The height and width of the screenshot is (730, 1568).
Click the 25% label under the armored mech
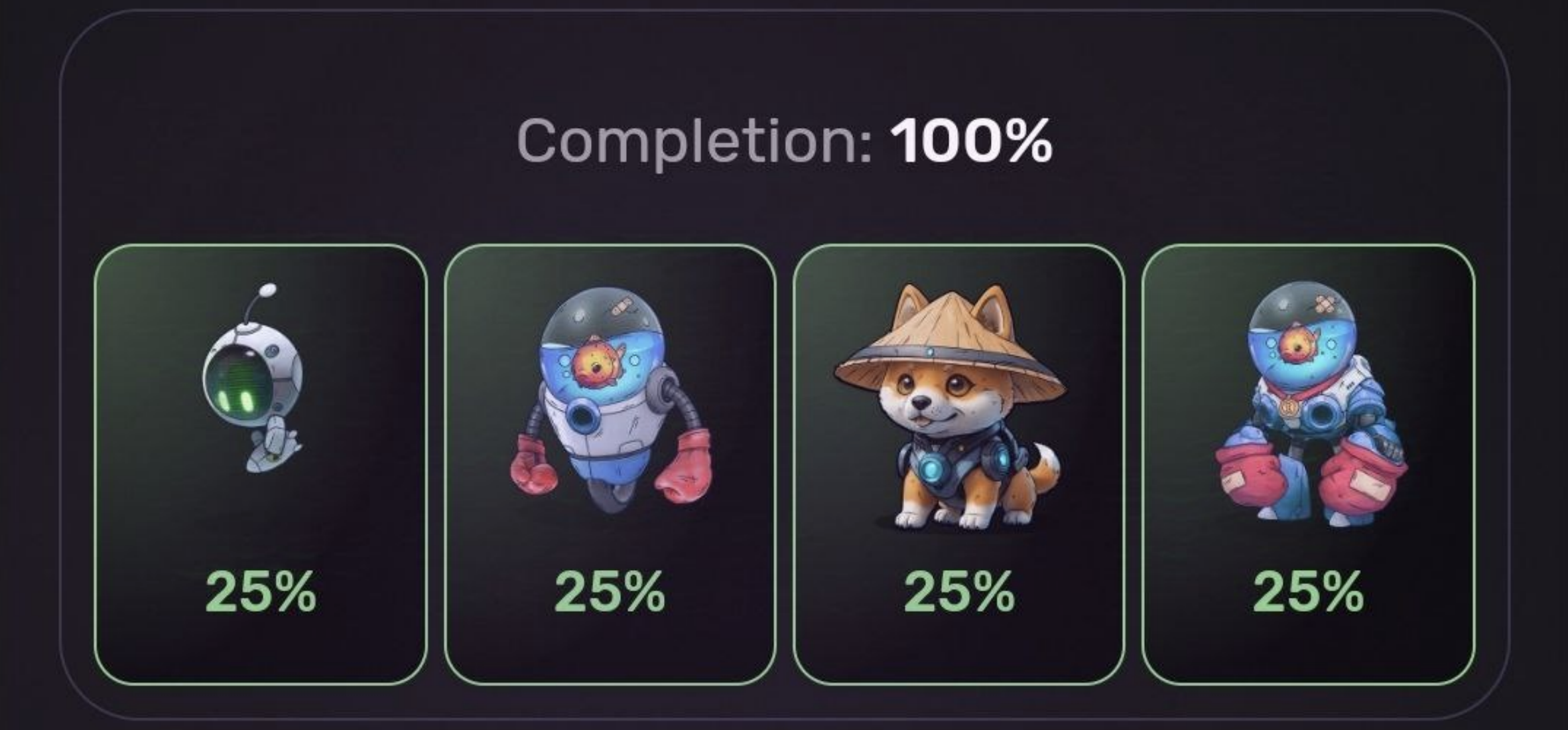pyautogui.click(x=1308, y=592)
